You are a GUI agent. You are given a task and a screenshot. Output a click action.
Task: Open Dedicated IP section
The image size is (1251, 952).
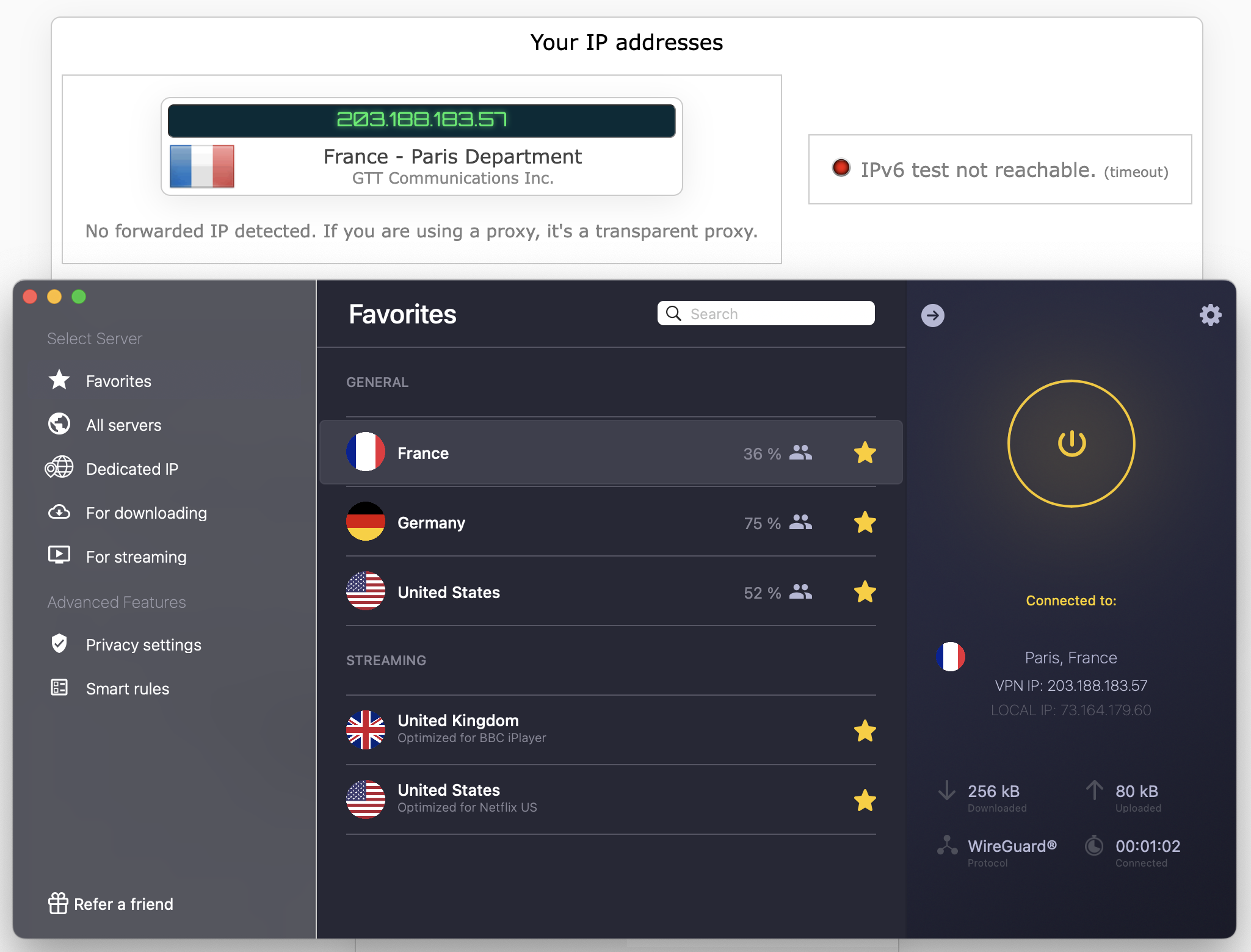(x=132, y=469)
